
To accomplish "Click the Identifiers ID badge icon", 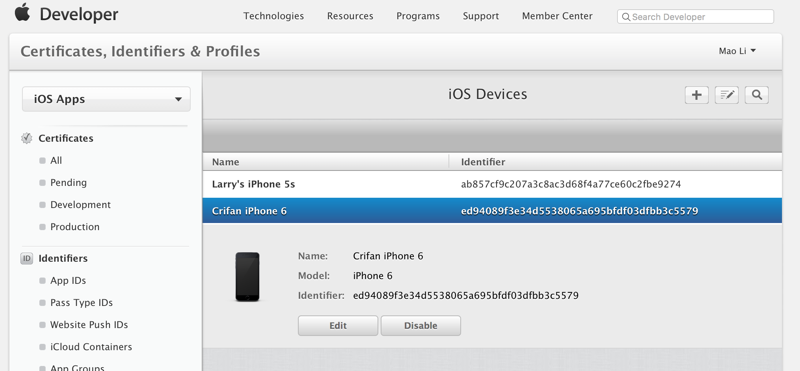I will [27, 258].
